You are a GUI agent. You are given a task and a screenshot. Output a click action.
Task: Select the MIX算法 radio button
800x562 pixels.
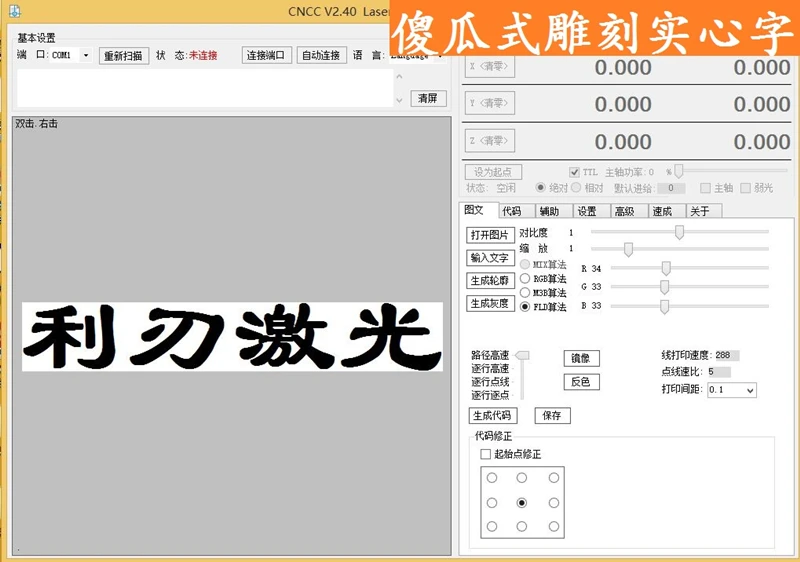tap(525, 265)
